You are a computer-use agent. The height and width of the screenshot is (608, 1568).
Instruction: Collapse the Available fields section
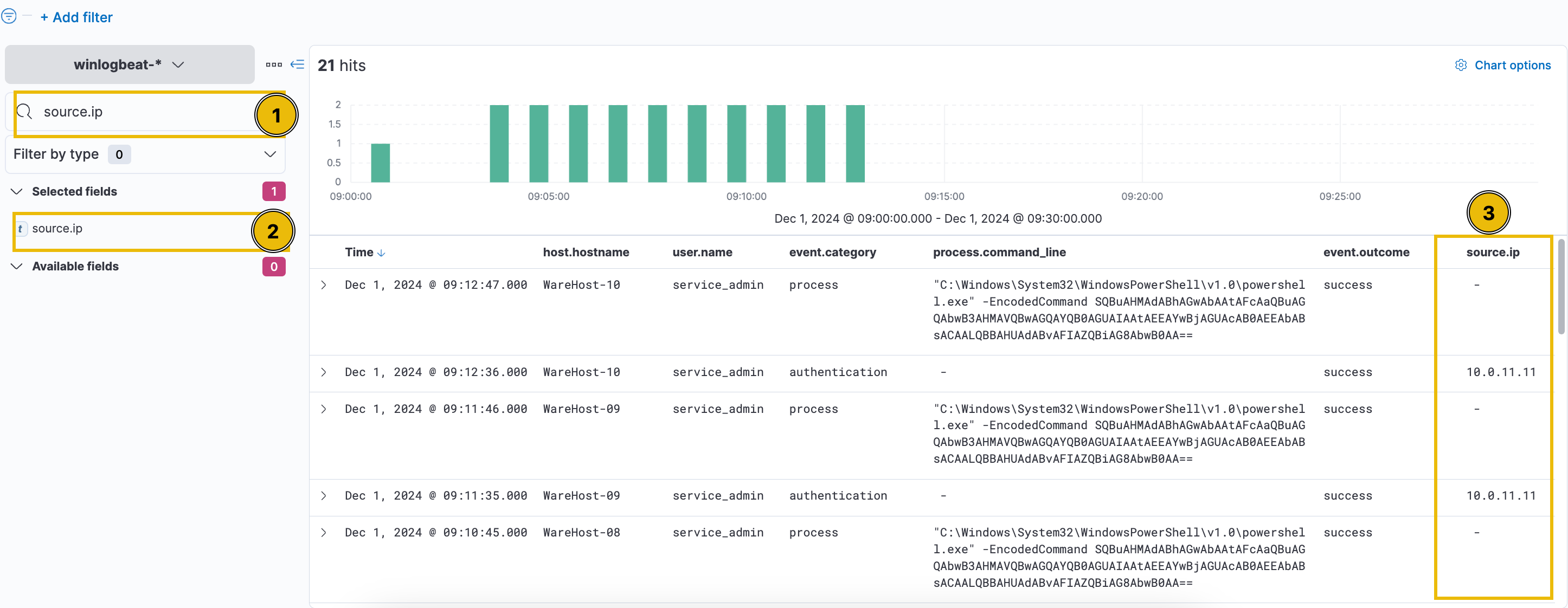tap(17, 267)
